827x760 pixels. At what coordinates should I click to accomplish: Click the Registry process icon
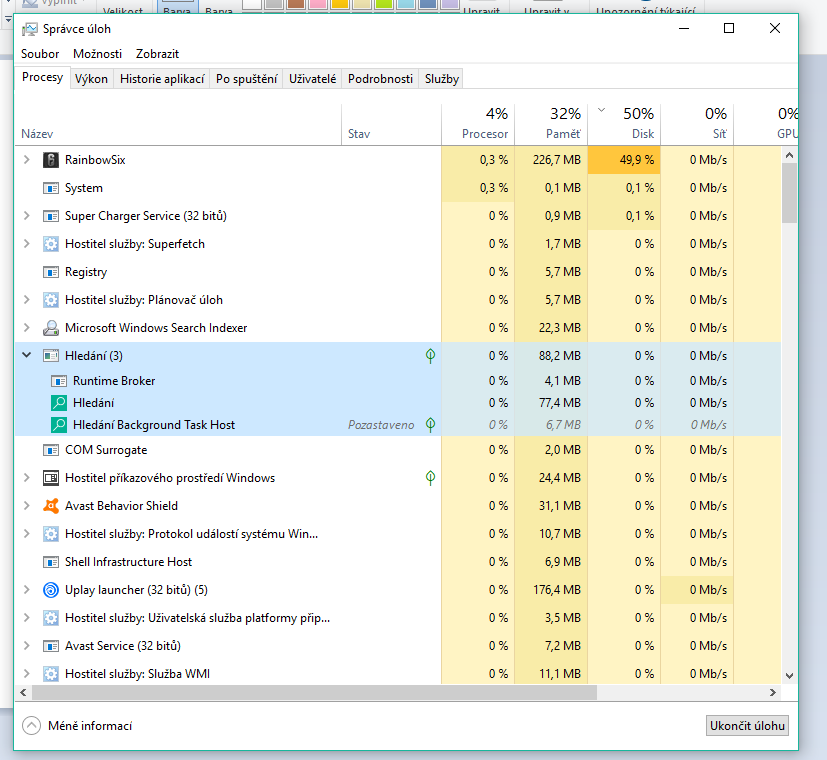click(x=51, y=272)
